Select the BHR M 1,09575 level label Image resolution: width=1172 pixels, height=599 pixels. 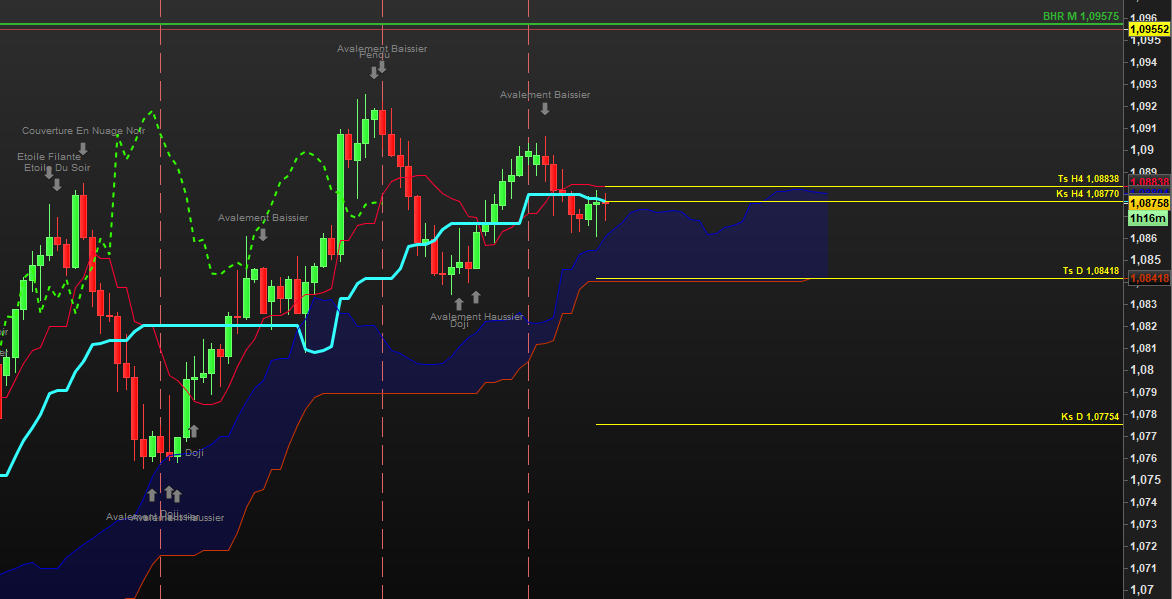pyautogui.click(x=1080, y=16)
